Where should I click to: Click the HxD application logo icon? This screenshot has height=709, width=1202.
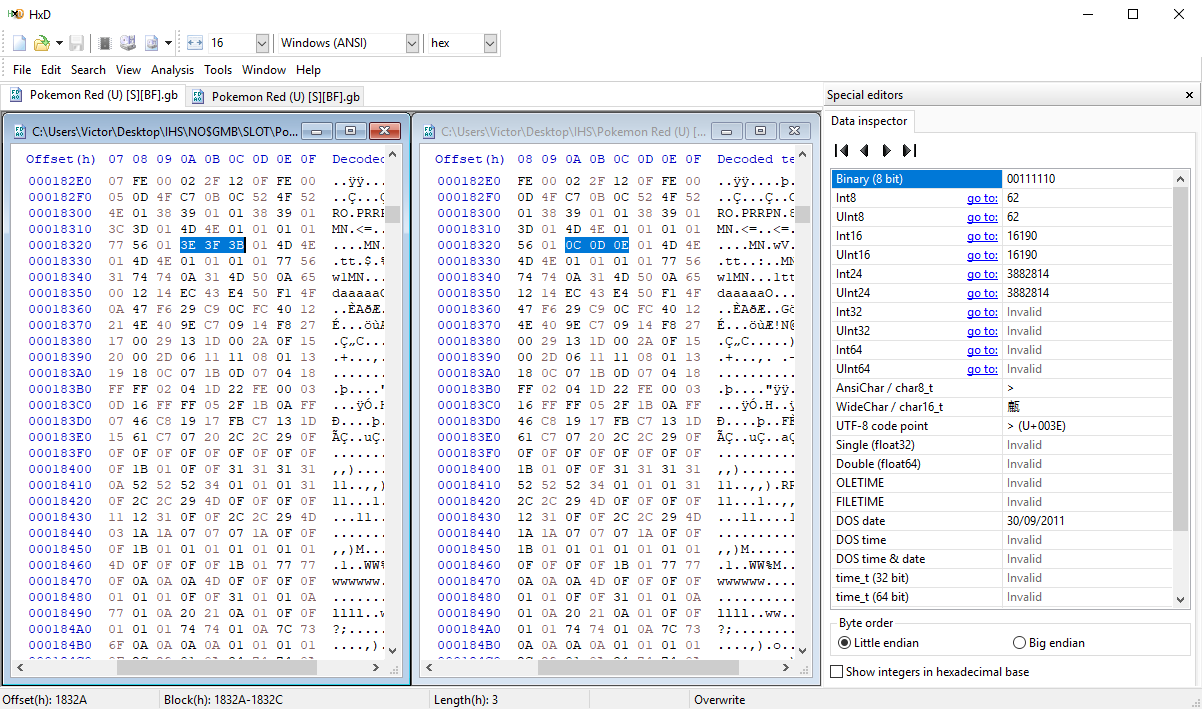[16, 14]
